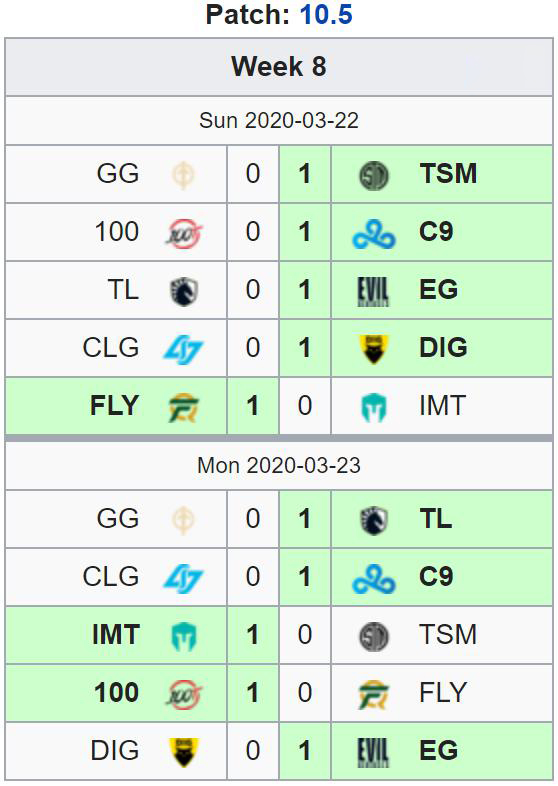Image resolution: width=558 pixels, height=786 pixels.
Task: Click 100 Thieves logo in Sunday's match
Action: [184, 233]
